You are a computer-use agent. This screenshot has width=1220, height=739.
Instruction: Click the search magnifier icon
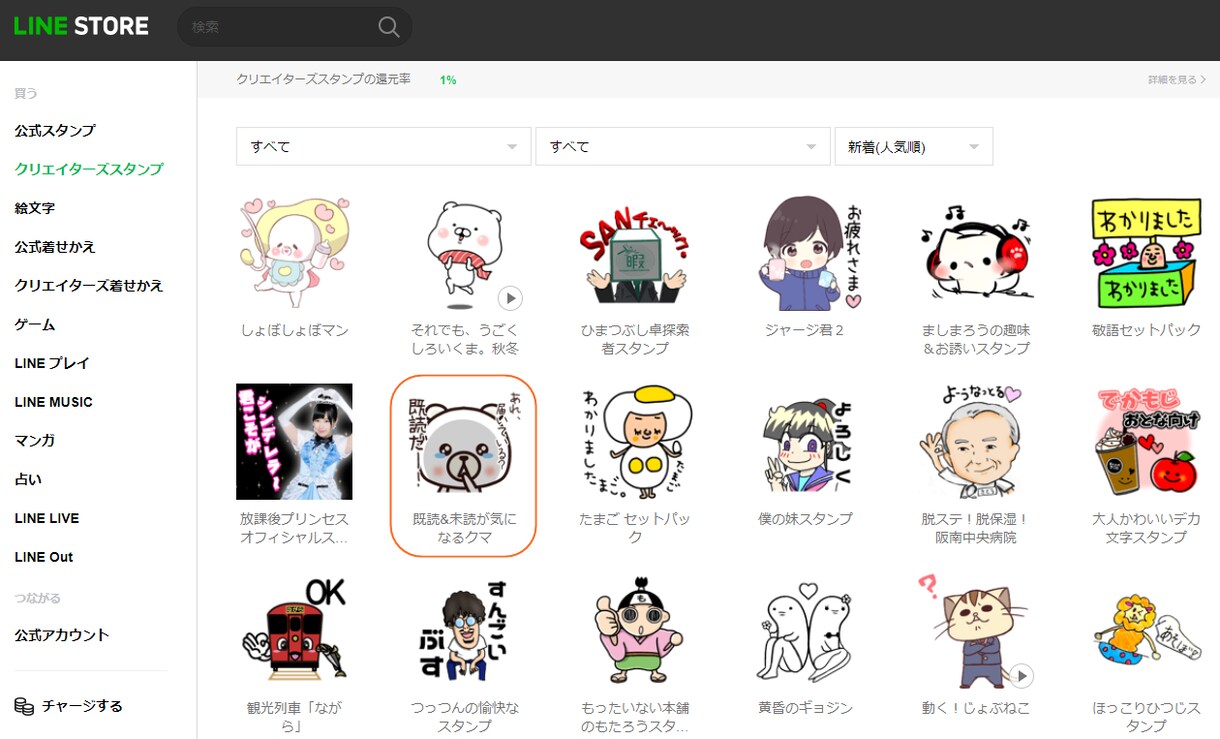coord(389,27)
